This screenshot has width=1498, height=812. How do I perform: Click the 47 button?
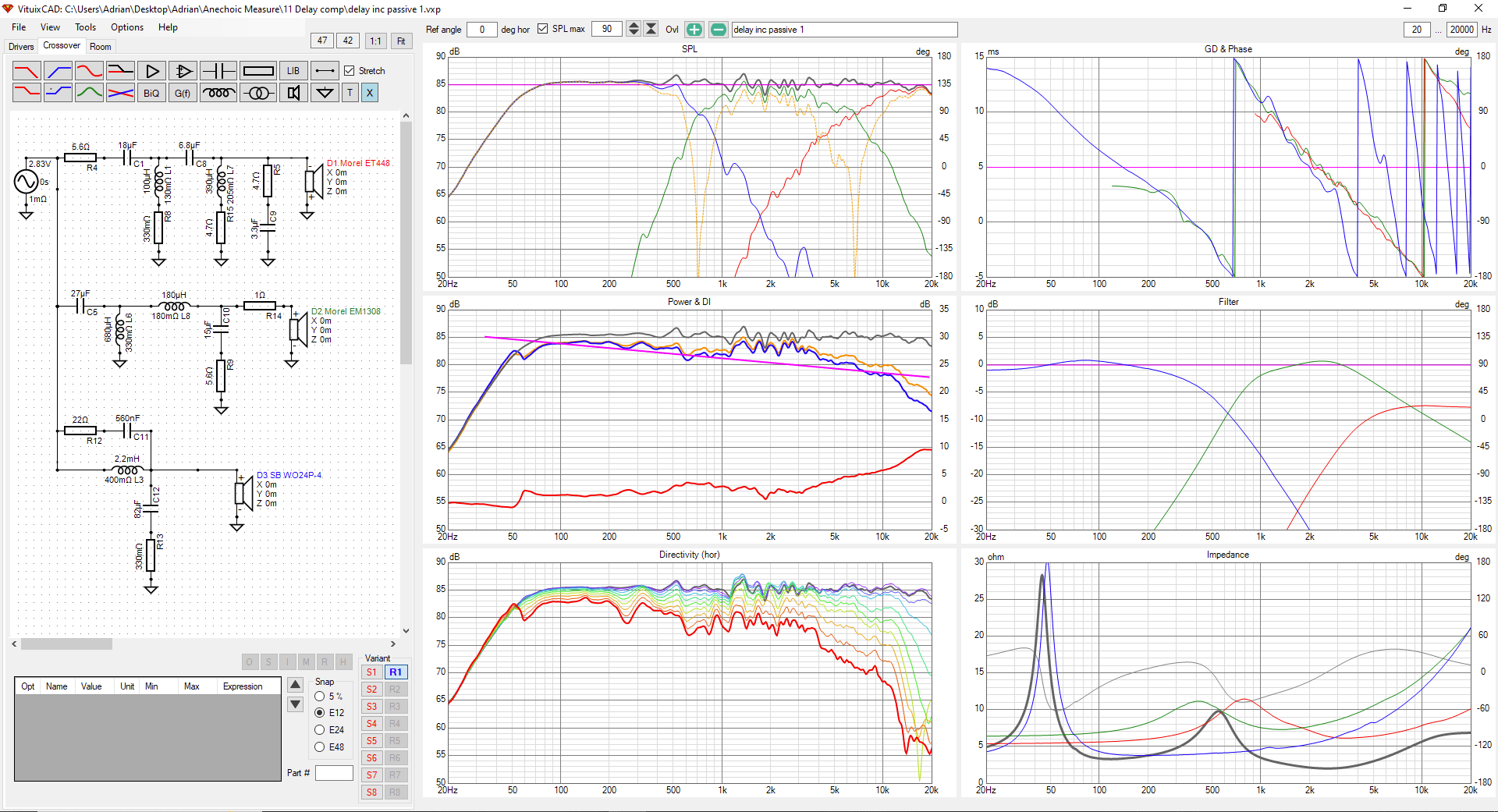(322, 41)
